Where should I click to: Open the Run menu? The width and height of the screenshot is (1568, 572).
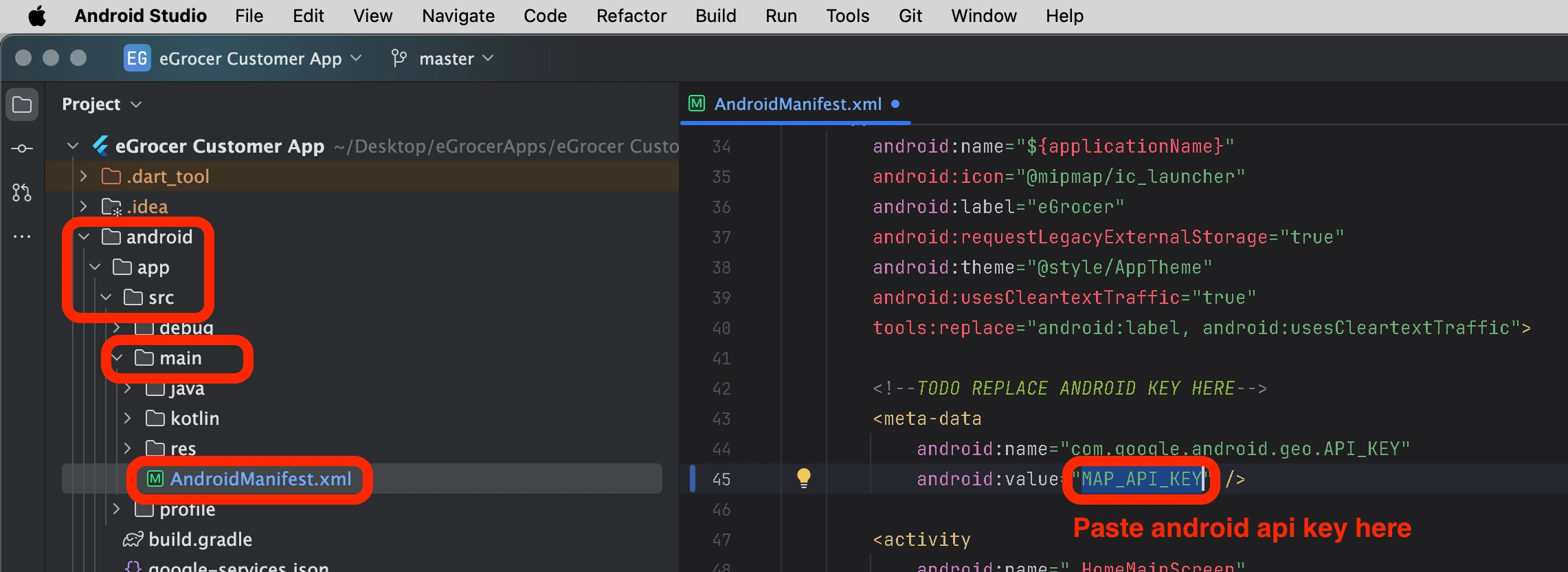coord(781,15)
